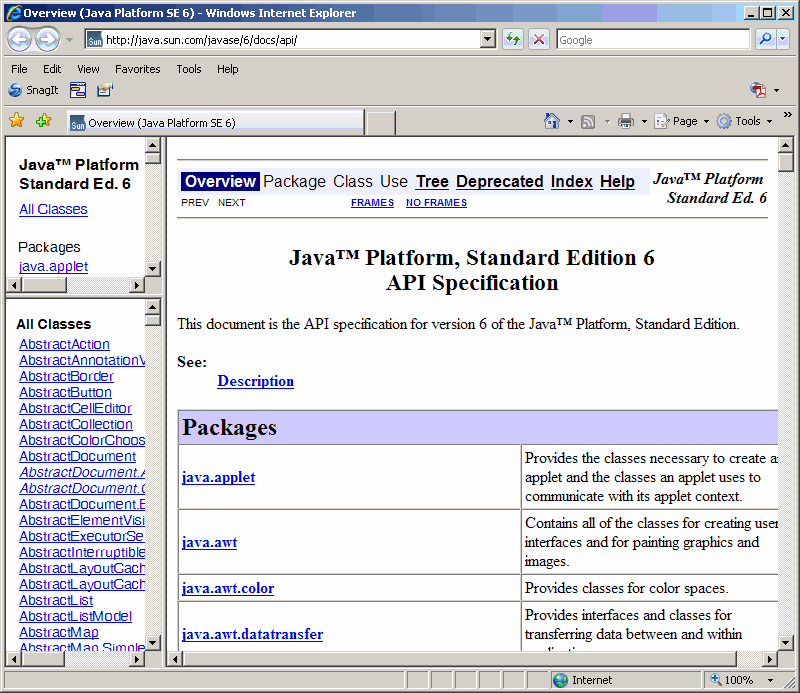Click the main page vertical scrollbar down arrow
Screen dimensions: 800x693
point(786,643)
